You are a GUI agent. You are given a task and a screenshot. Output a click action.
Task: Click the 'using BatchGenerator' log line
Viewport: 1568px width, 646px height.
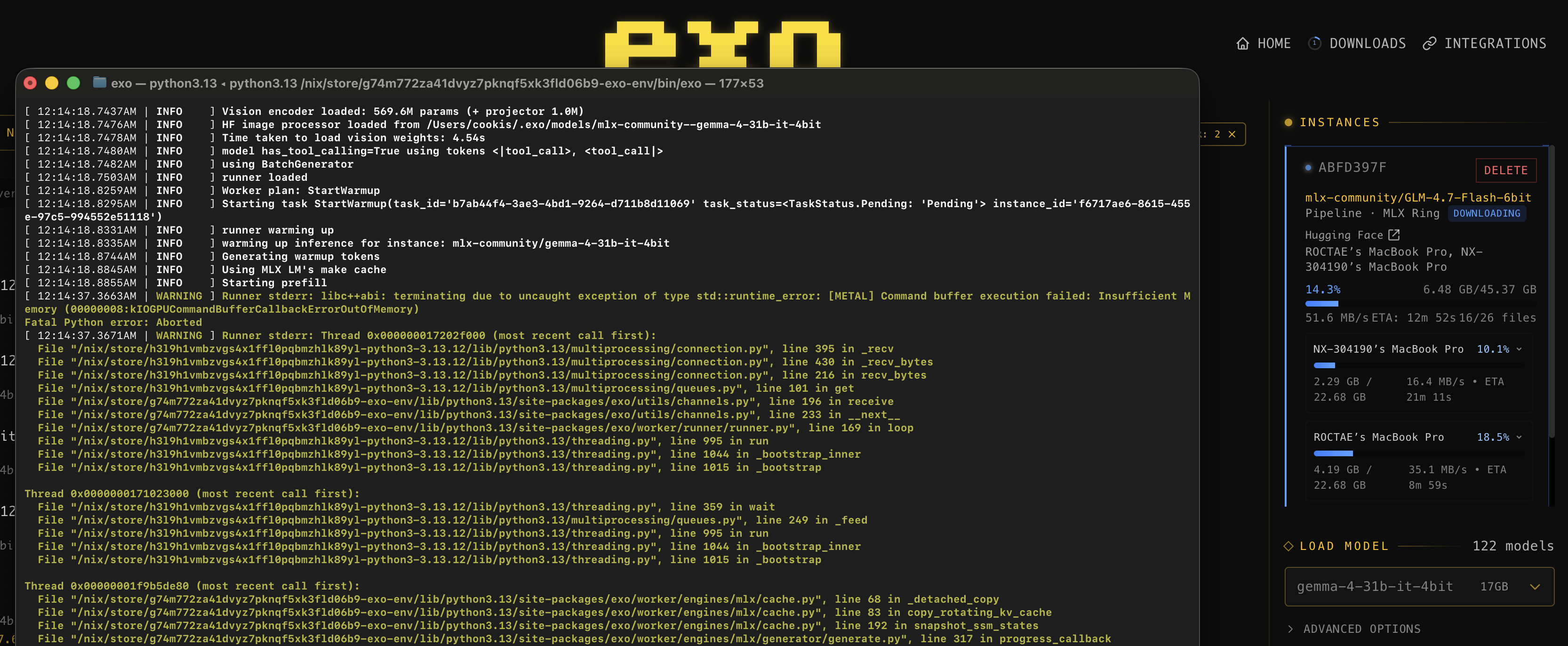coord(288,164)
